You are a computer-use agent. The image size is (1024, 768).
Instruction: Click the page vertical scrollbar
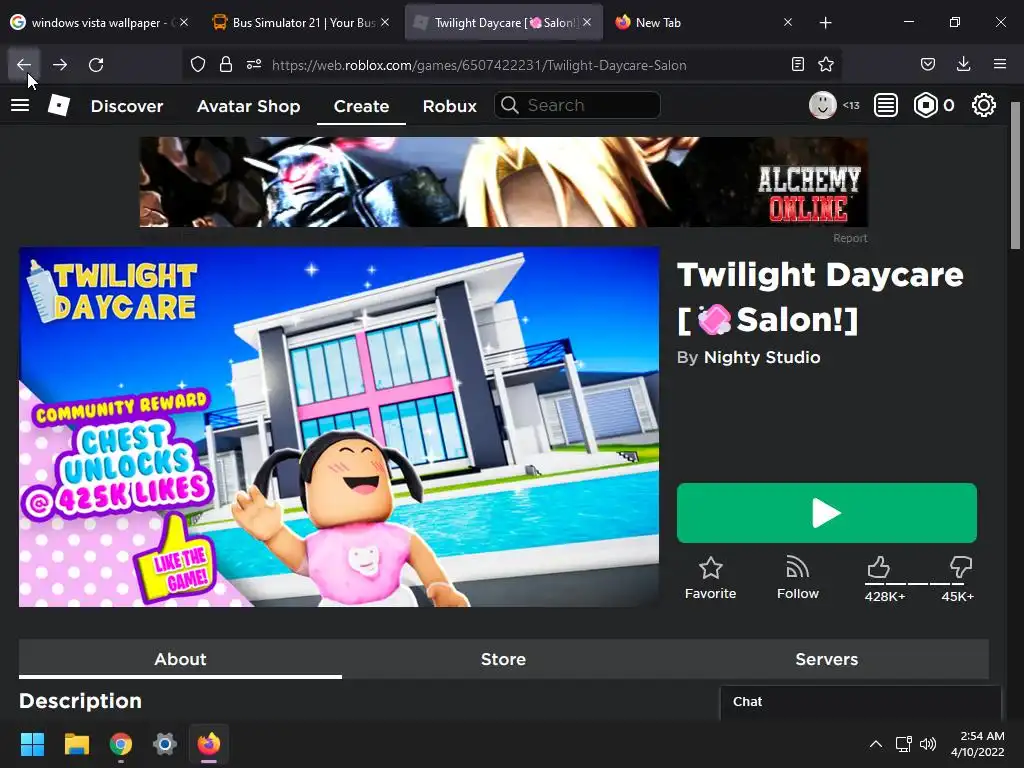tap(1016, 176)
